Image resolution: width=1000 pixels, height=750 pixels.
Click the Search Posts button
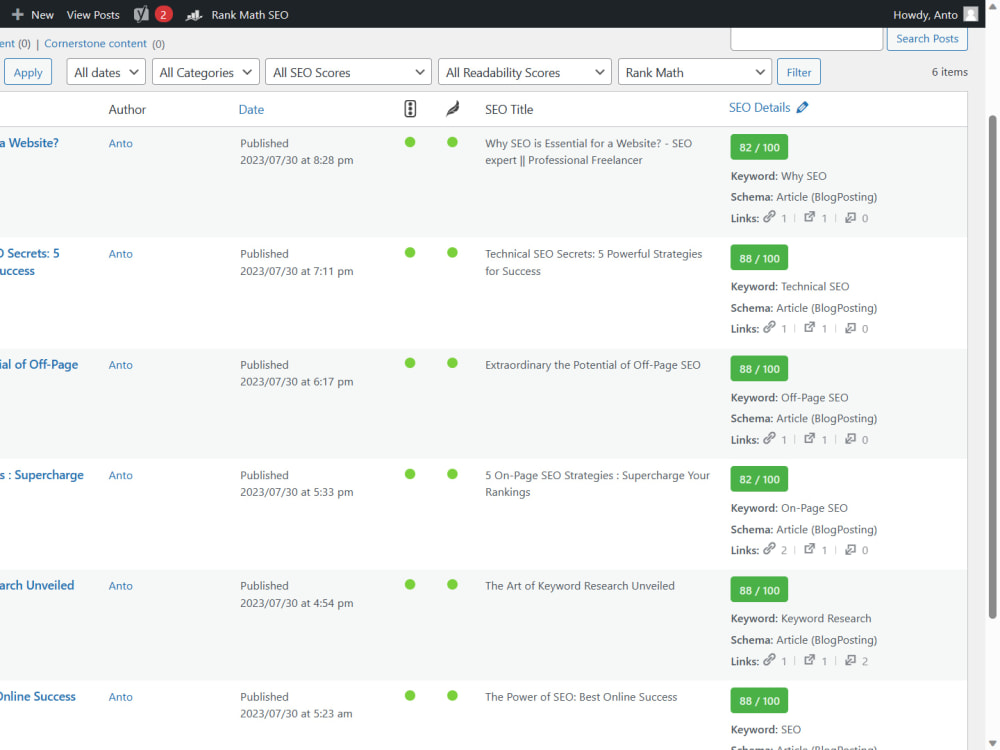[927, 38]
